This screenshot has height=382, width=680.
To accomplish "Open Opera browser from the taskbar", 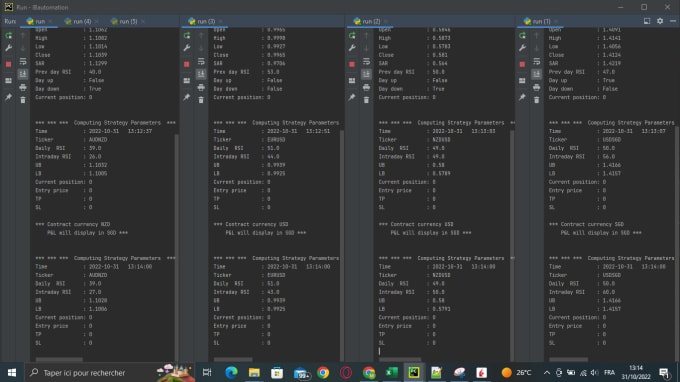I will click(x=346, y=372).
